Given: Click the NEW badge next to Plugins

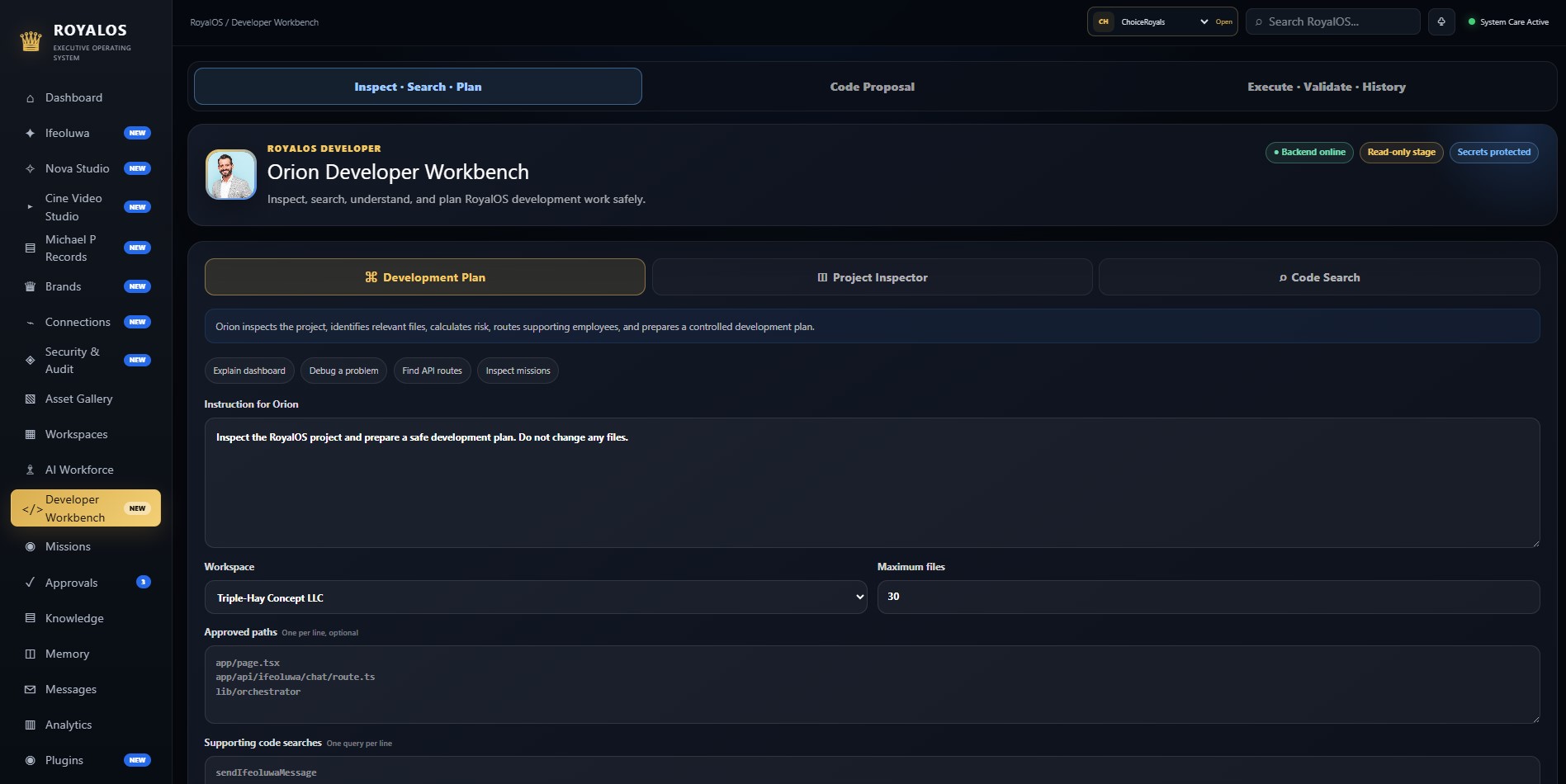Looking at the screenshot, I should coord(137,760).
